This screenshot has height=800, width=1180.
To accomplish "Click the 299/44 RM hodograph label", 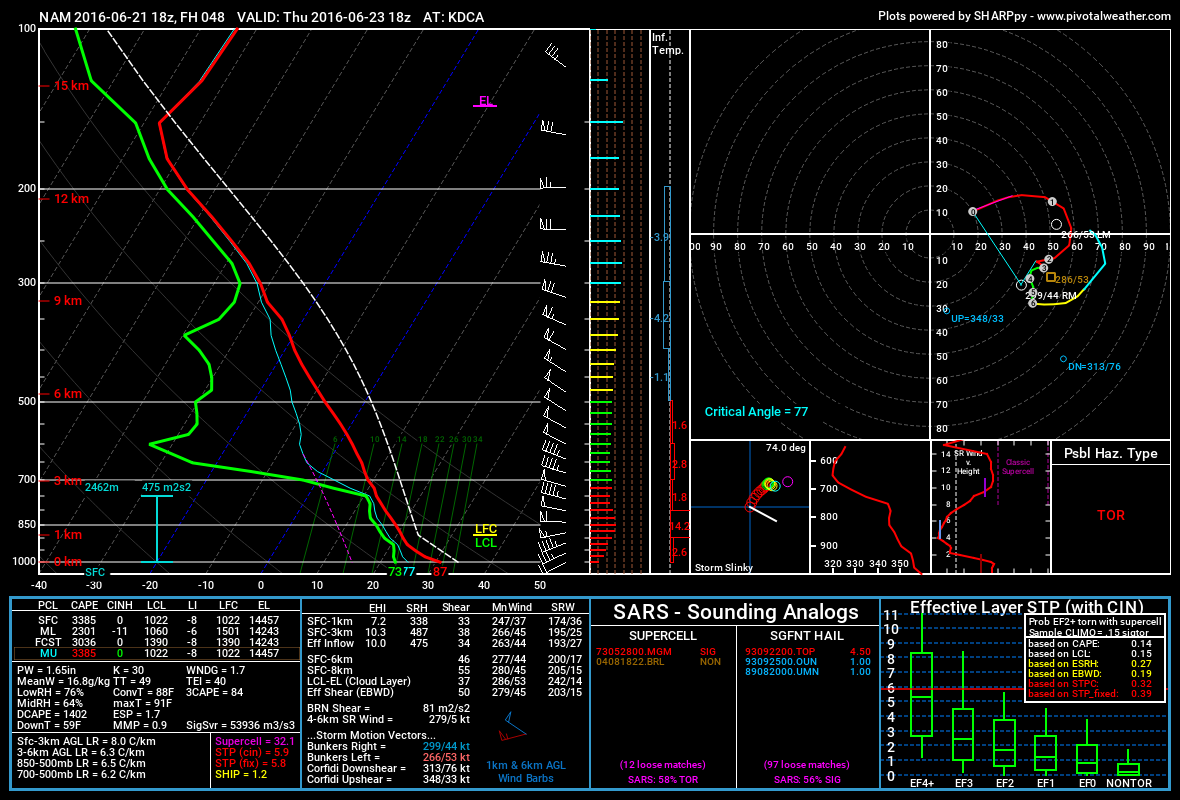I will pos(1051,296).
